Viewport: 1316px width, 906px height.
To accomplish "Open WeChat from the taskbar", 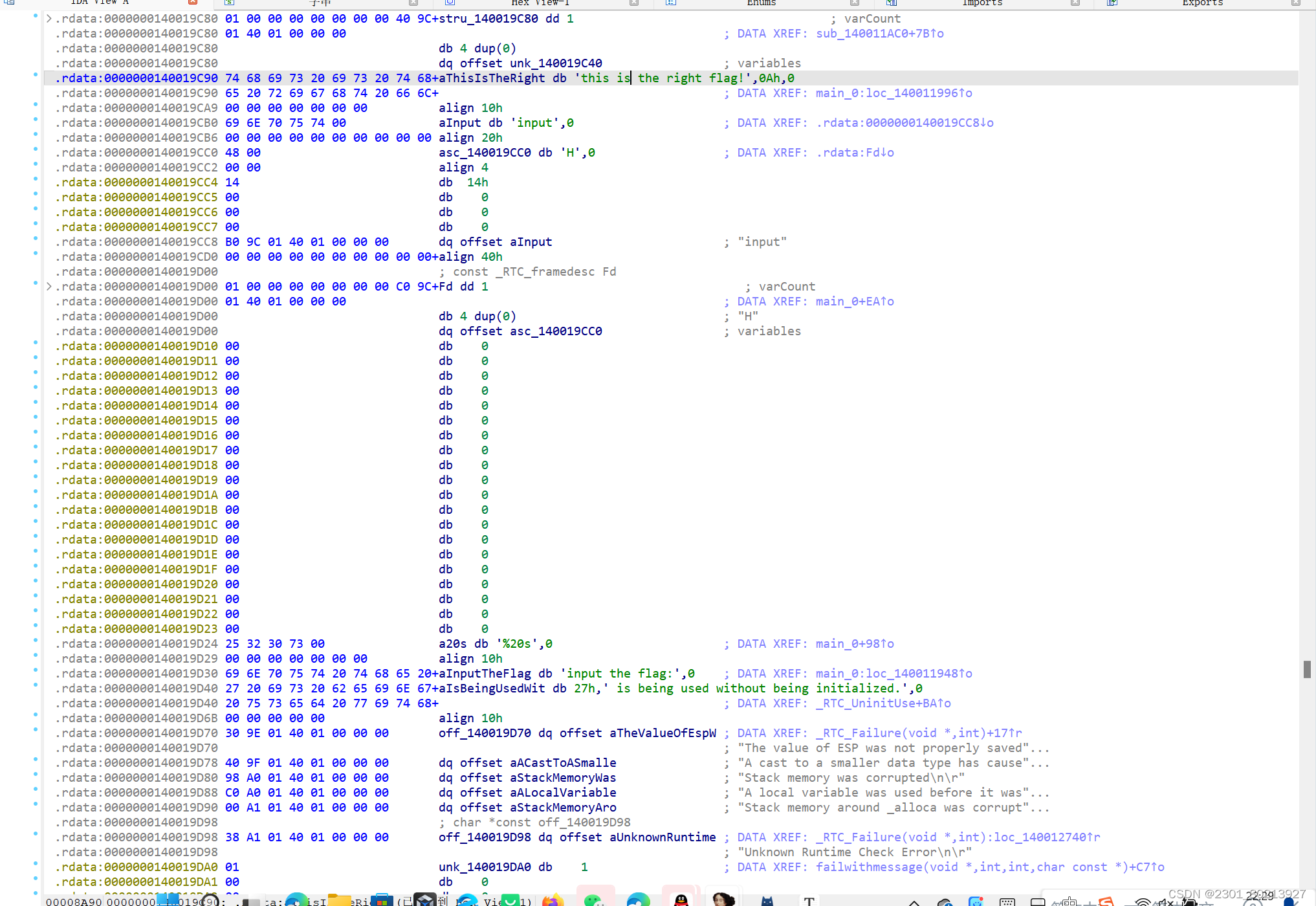I will pyautogui.click(x=593, y=900).
